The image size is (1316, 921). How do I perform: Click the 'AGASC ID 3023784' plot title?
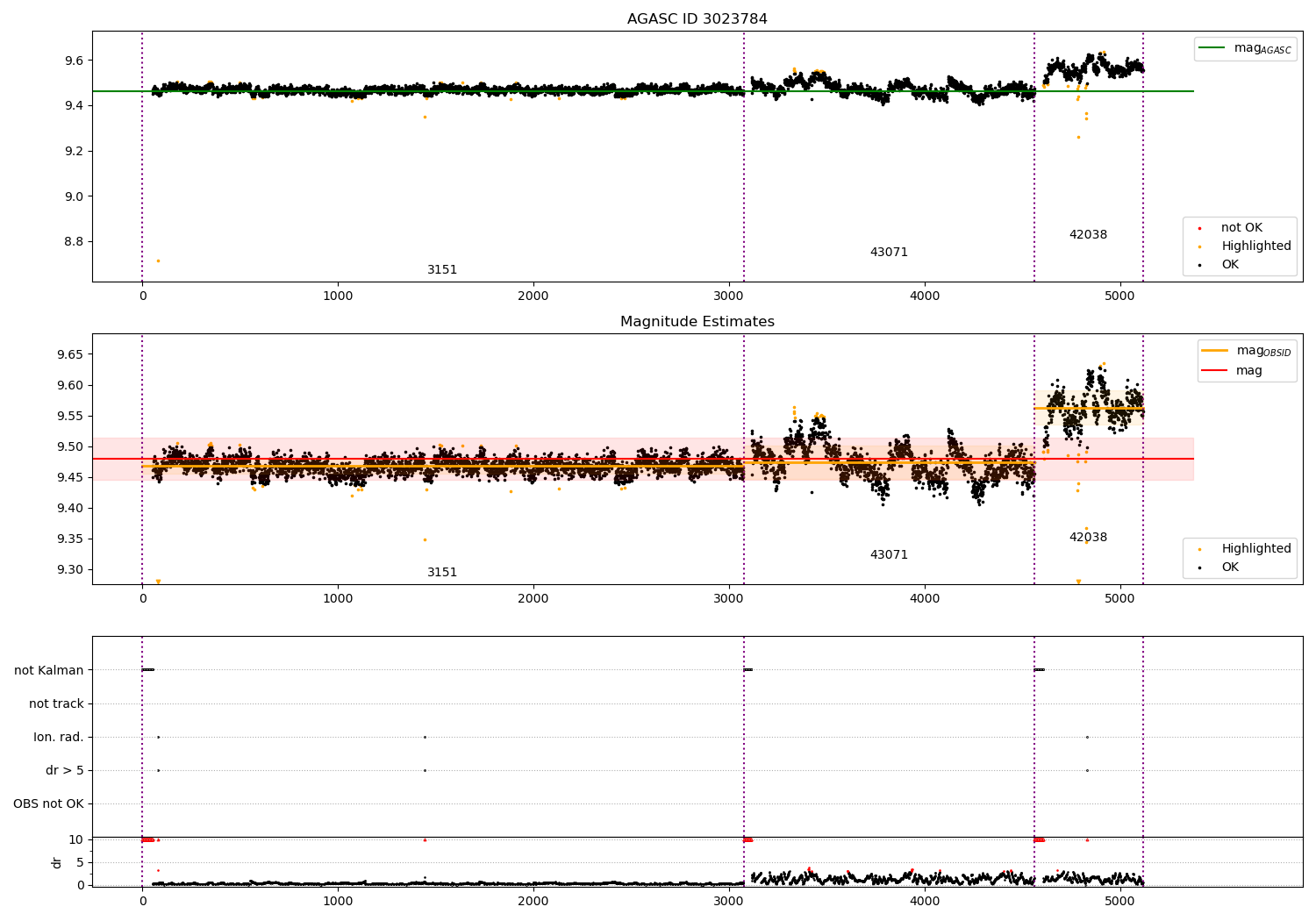pyautogui.click(x=697, y=19)
